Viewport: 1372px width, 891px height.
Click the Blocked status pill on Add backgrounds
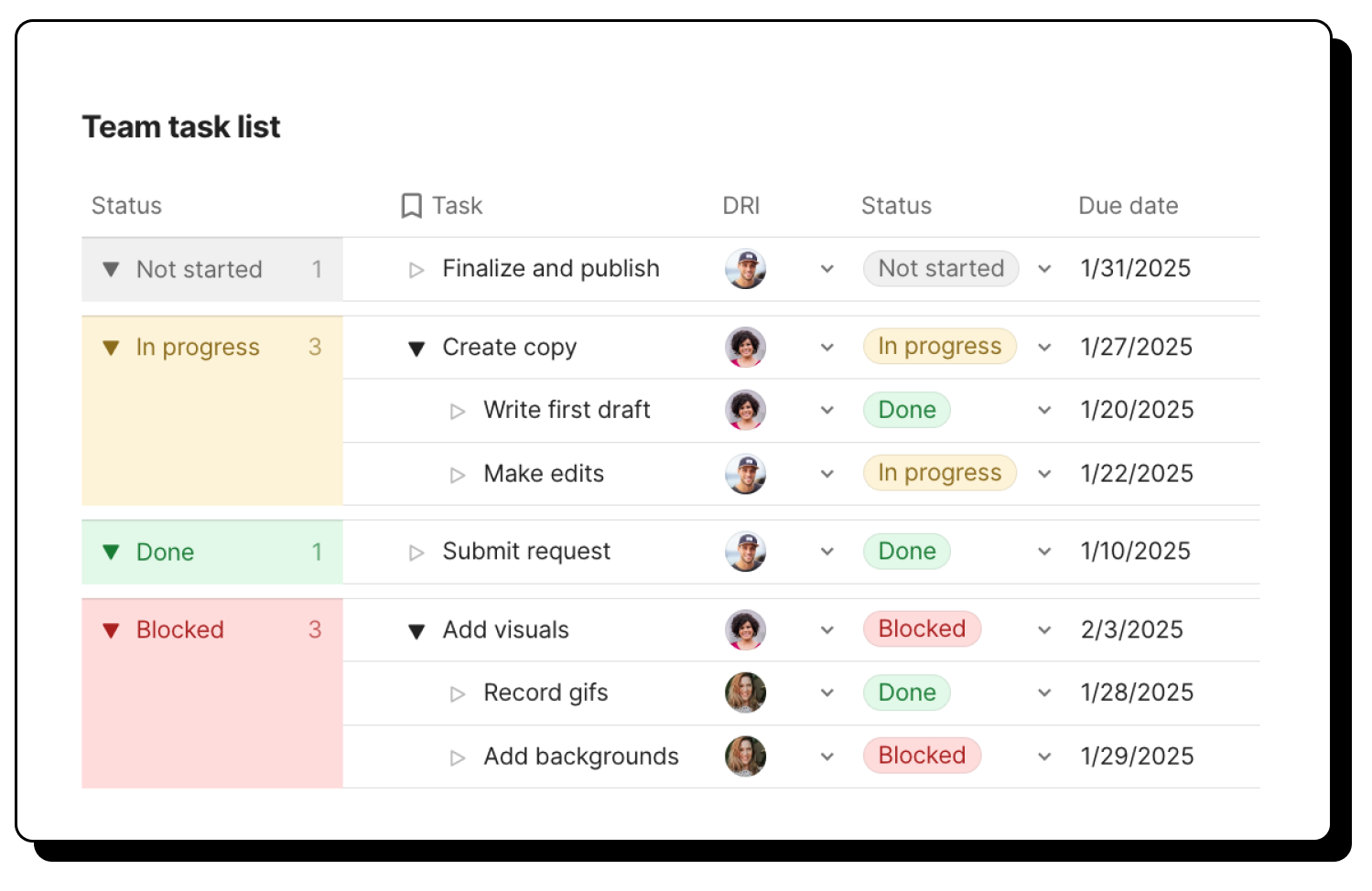[922, 756]
